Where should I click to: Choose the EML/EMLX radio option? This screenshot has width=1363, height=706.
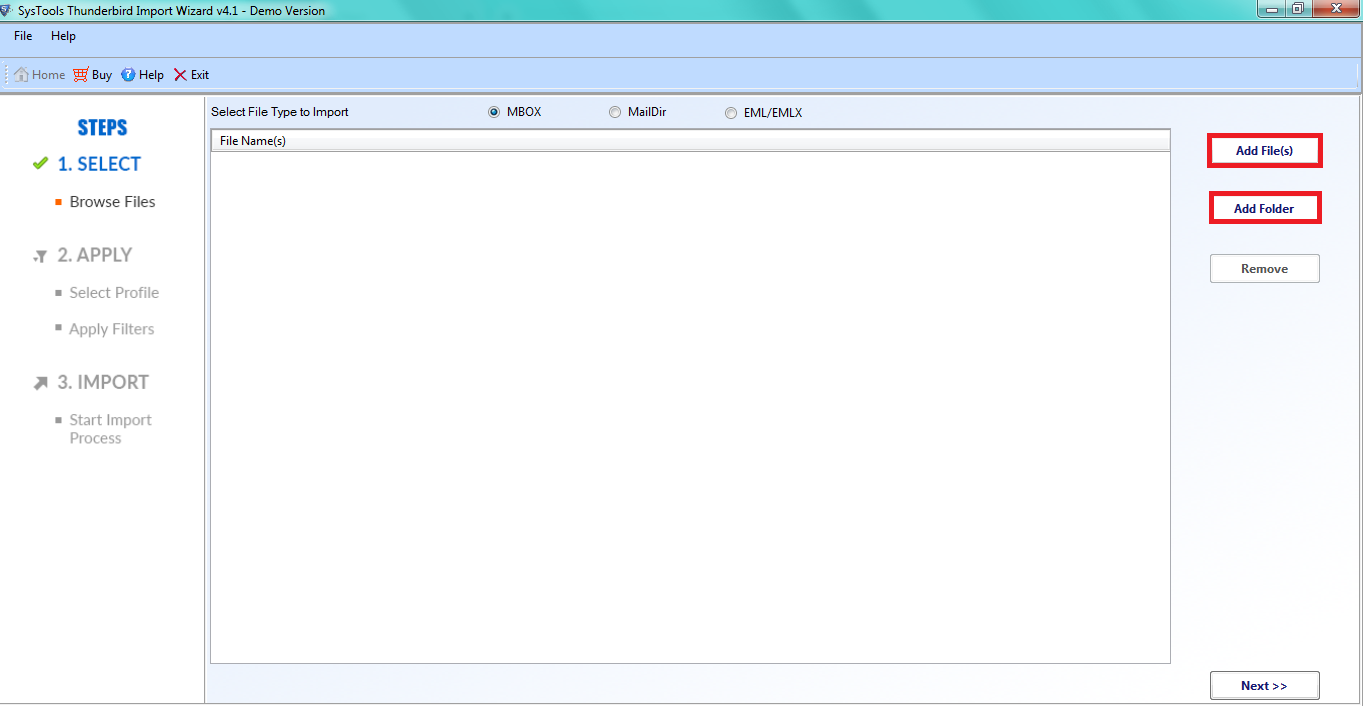click(731, 113)
